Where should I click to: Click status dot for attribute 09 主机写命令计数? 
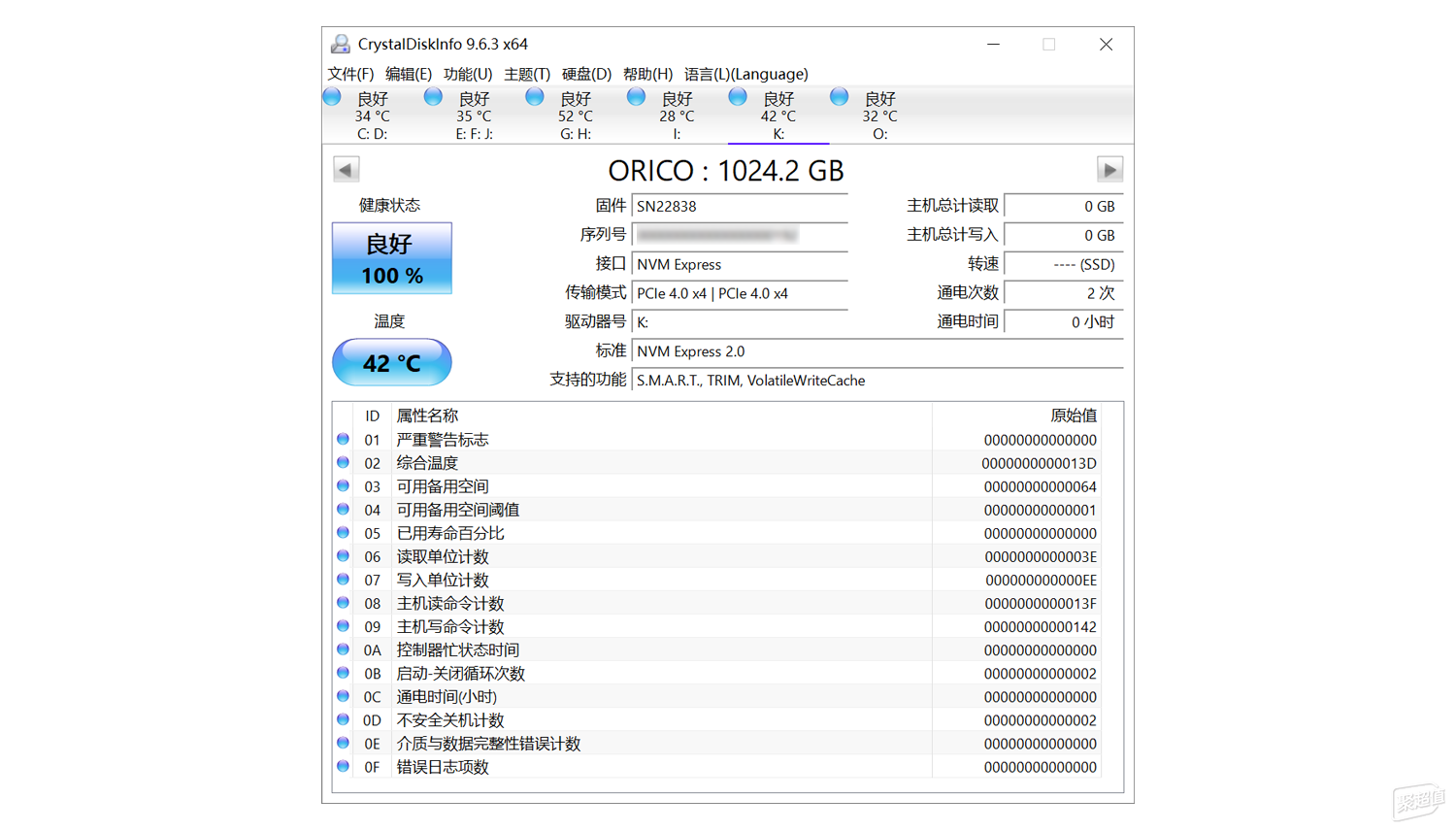(344, 626)
